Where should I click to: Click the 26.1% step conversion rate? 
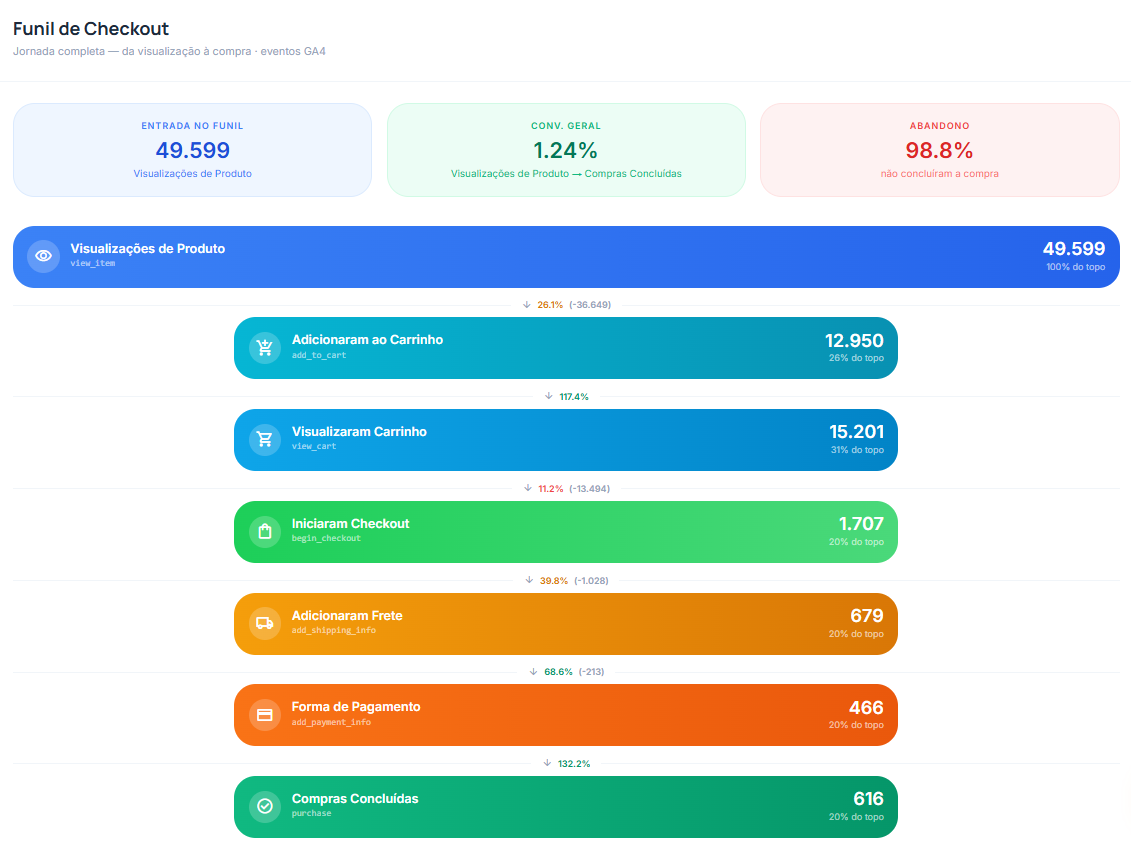[550, 305]
